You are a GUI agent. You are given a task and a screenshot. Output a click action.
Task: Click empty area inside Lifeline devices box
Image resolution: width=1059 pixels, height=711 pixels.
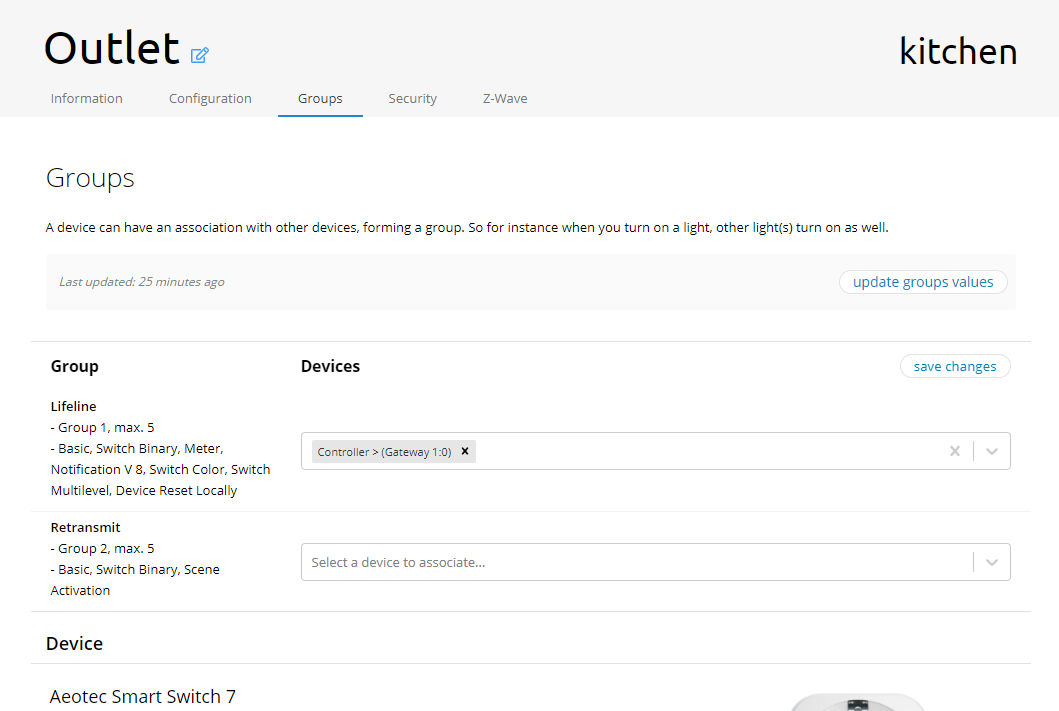coord(700,451)
